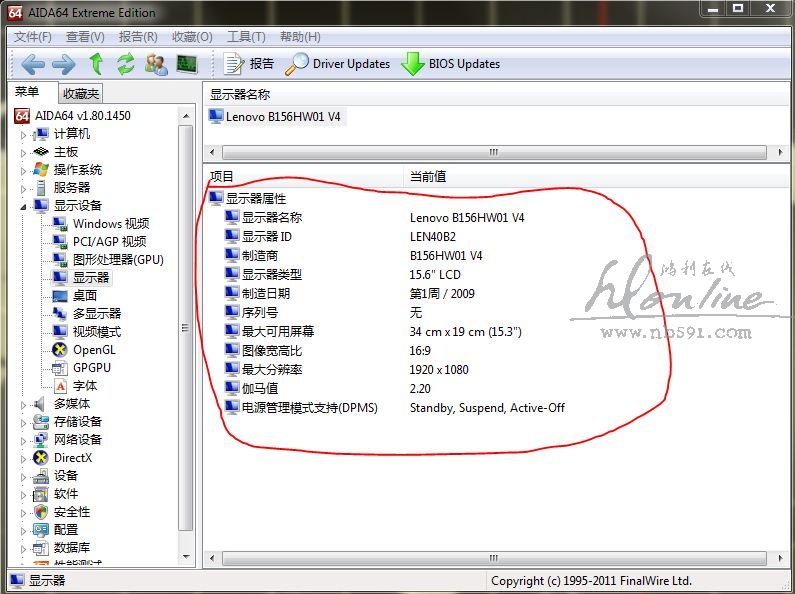The image size is (795, 594).
Task: Select PCI/AGP 视频 tree icon
Action: (x=60, y=242)
